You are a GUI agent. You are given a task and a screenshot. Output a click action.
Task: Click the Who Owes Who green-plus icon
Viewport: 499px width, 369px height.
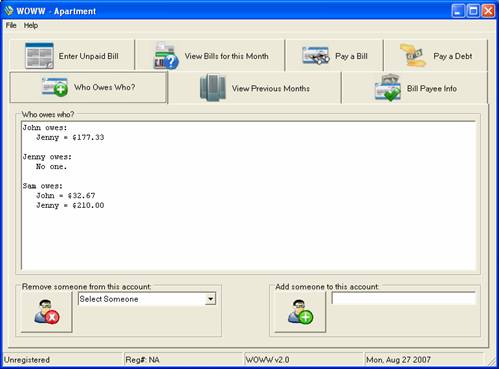click(55, 87)
